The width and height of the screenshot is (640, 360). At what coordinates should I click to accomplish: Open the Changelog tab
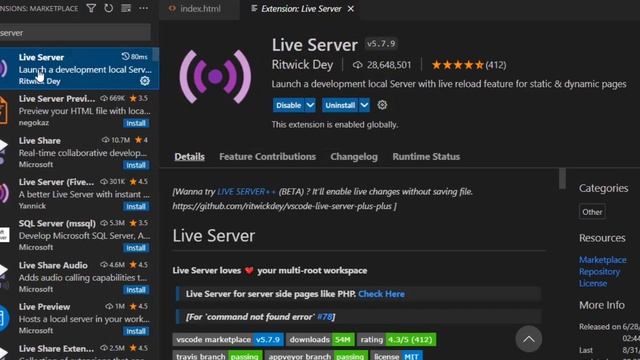[354, 156]
